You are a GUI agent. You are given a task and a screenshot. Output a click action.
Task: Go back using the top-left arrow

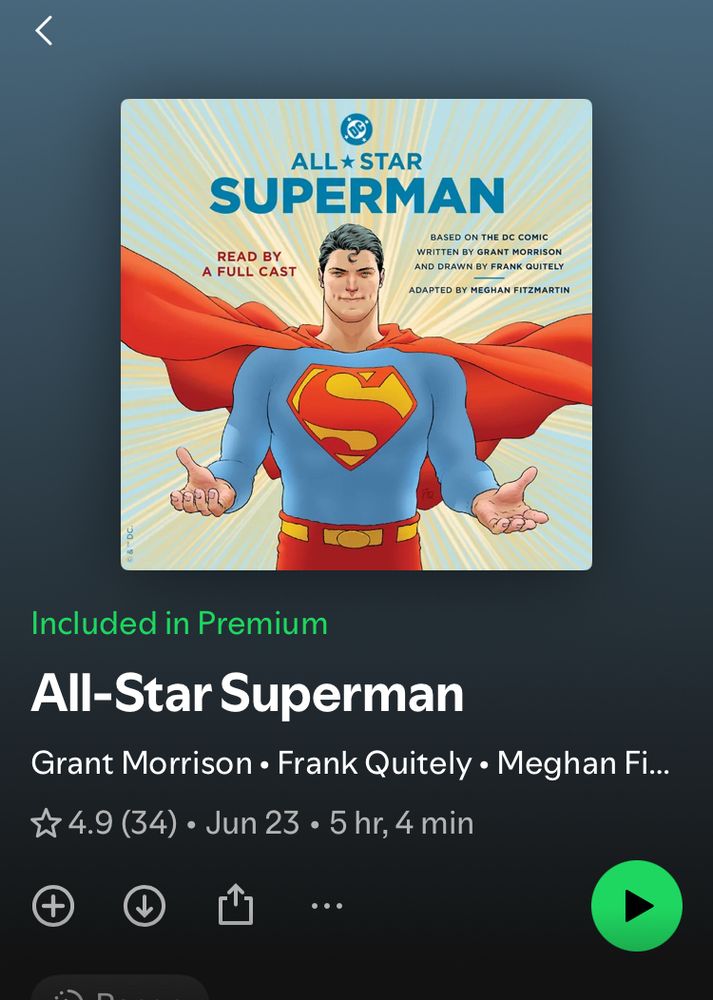point(43,31)
